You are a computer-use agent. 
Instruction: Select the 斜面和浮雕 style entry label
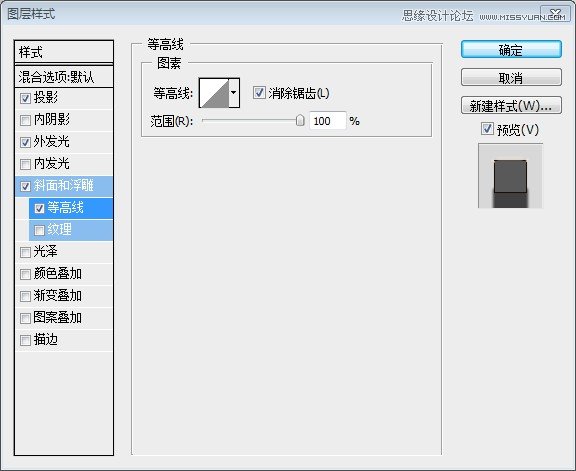[64, 186]
